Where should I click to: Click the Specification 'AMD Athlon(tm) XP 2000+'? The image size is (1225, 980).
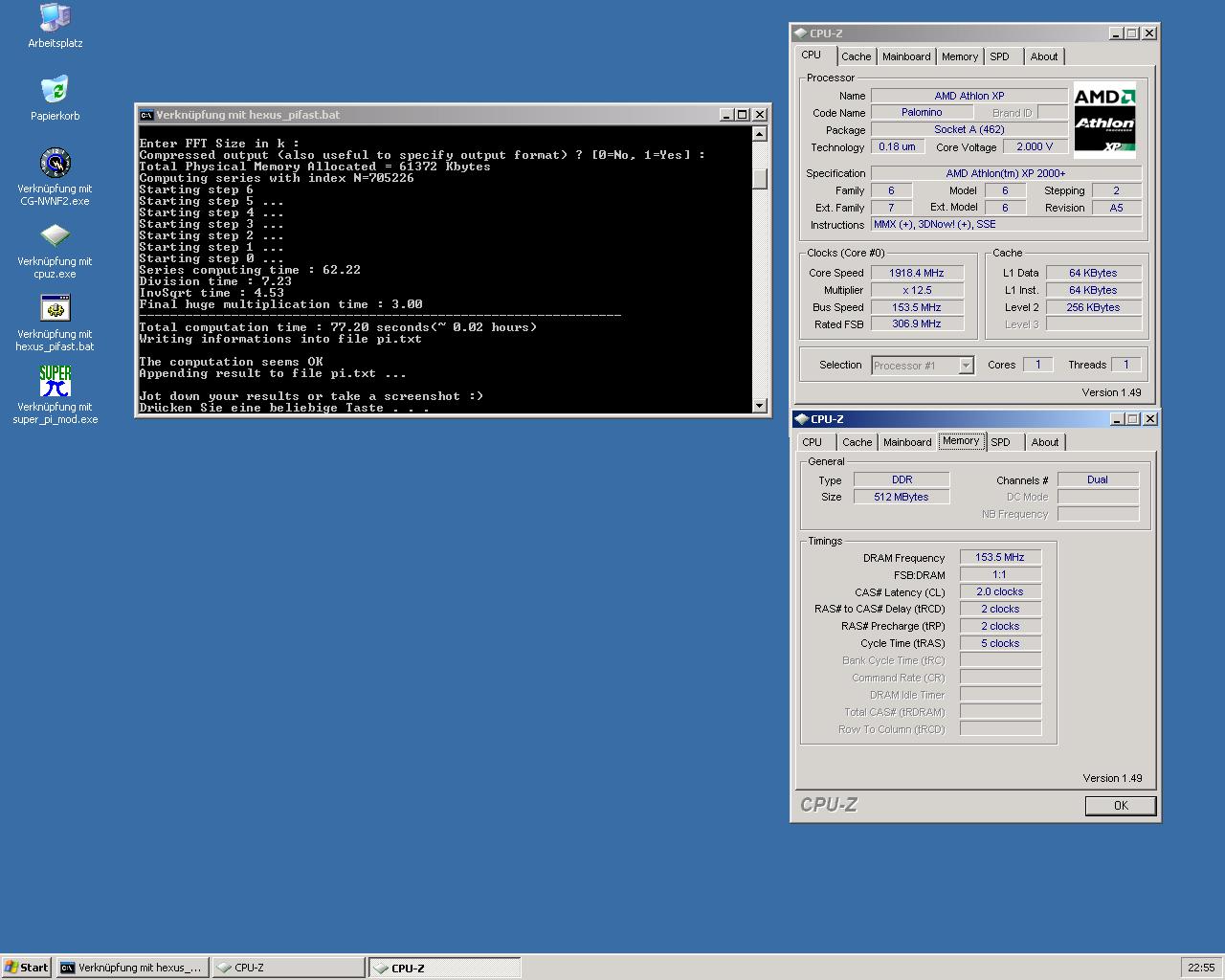point(1006,174)
